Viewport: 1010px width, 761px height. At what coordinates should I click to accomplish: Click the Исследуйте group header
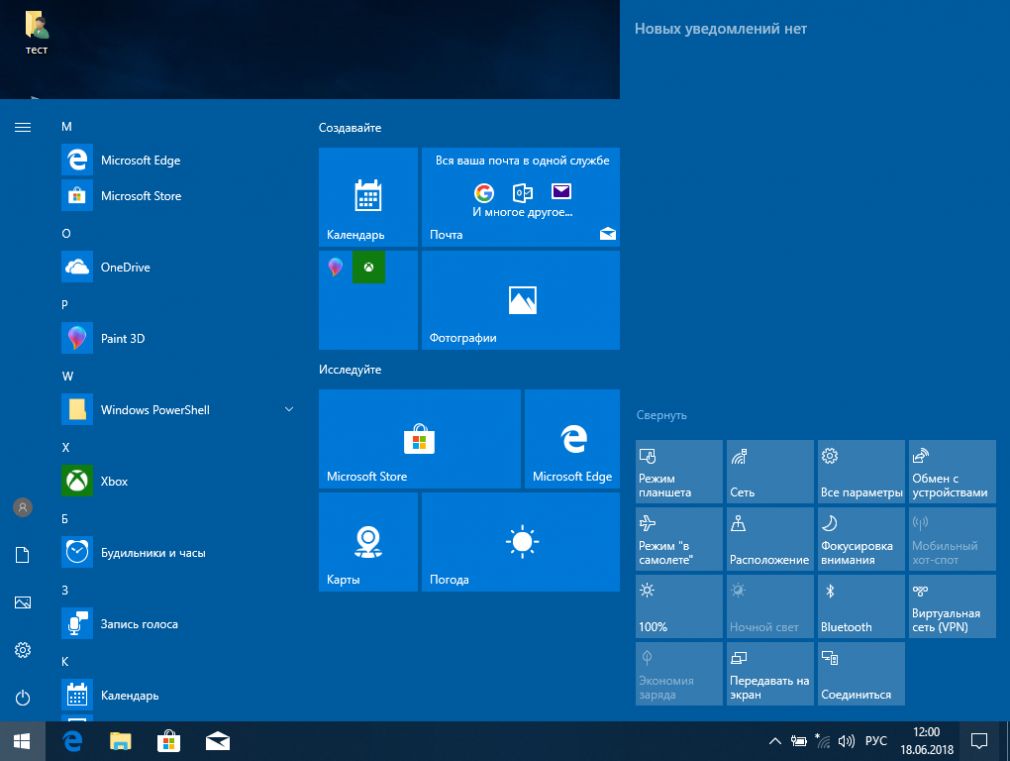[x=350, y=369]
